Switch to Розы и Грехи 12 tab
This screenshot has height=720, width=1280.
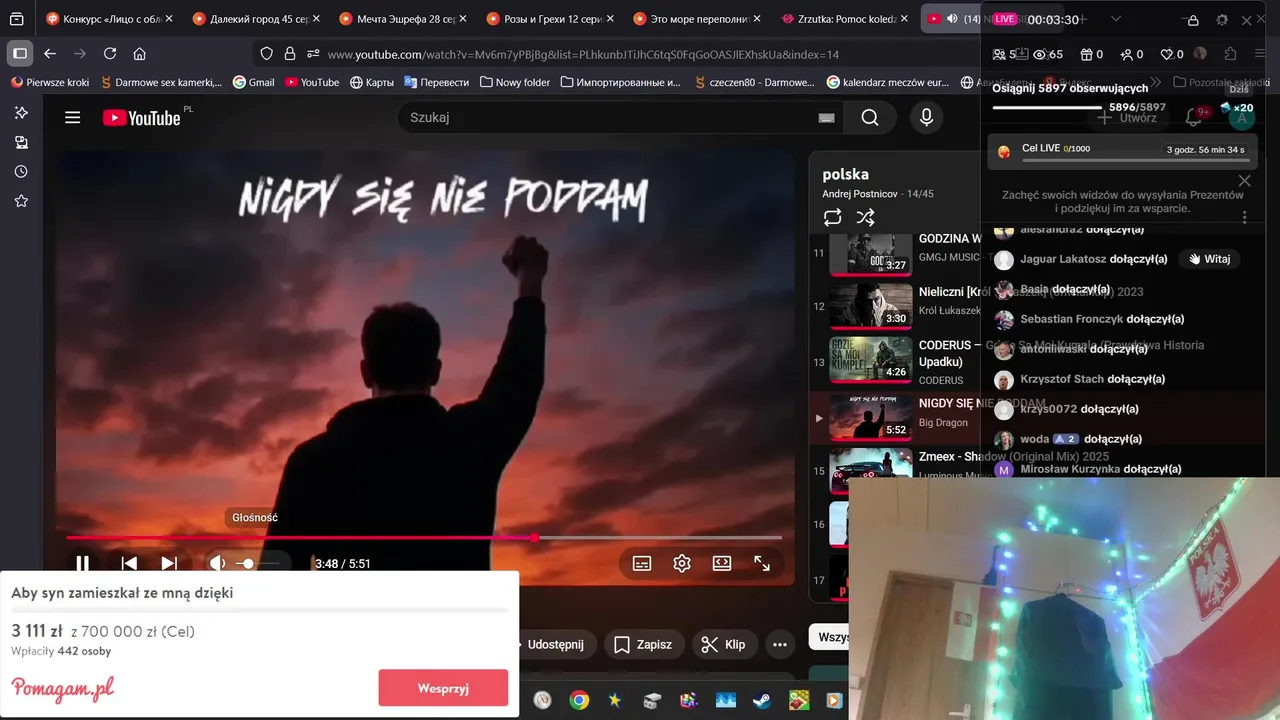(548, 19)
